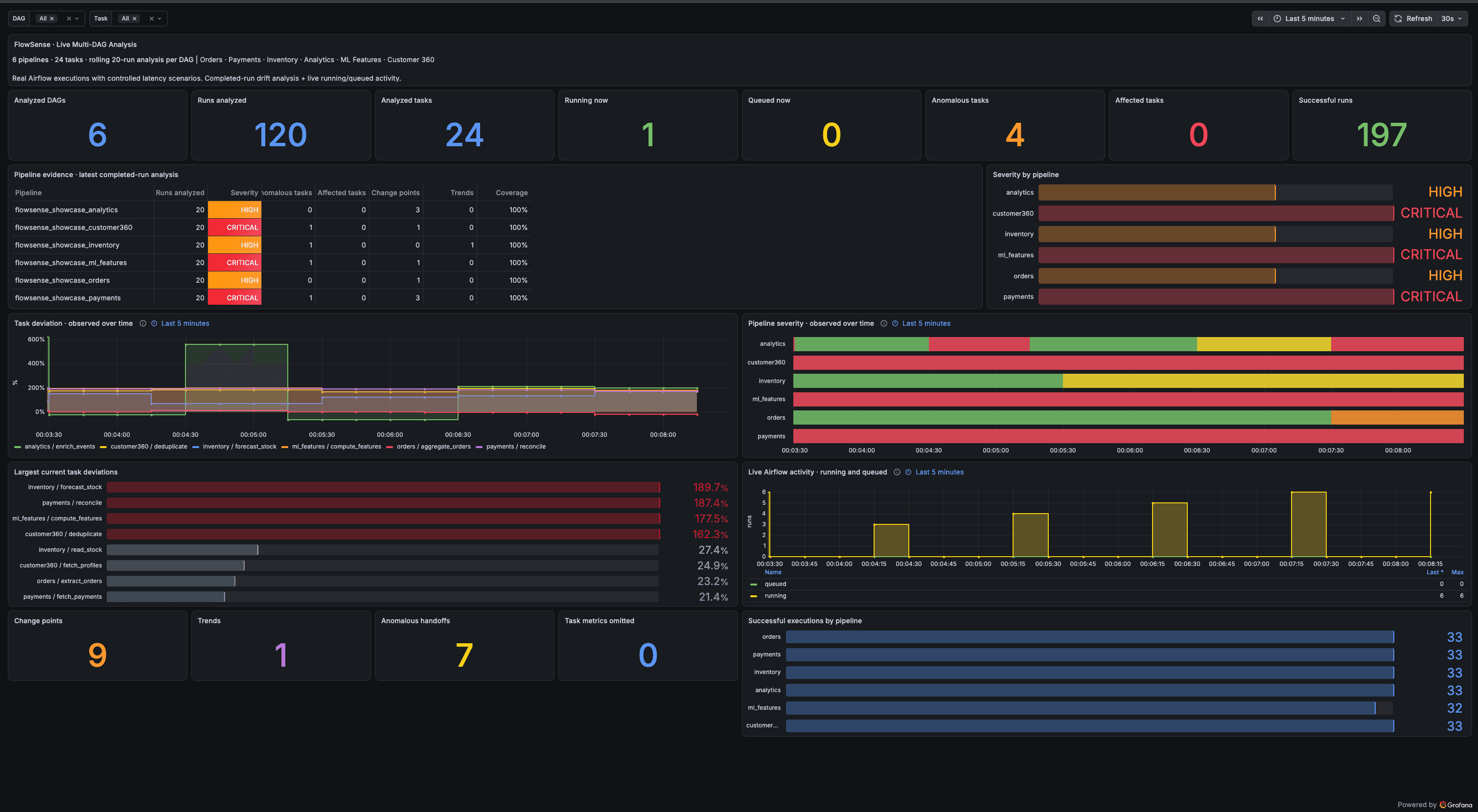Open Anomalous handoffs panel title
Viewport: 1478px width, 812px height.
click(x=416, y=620)
